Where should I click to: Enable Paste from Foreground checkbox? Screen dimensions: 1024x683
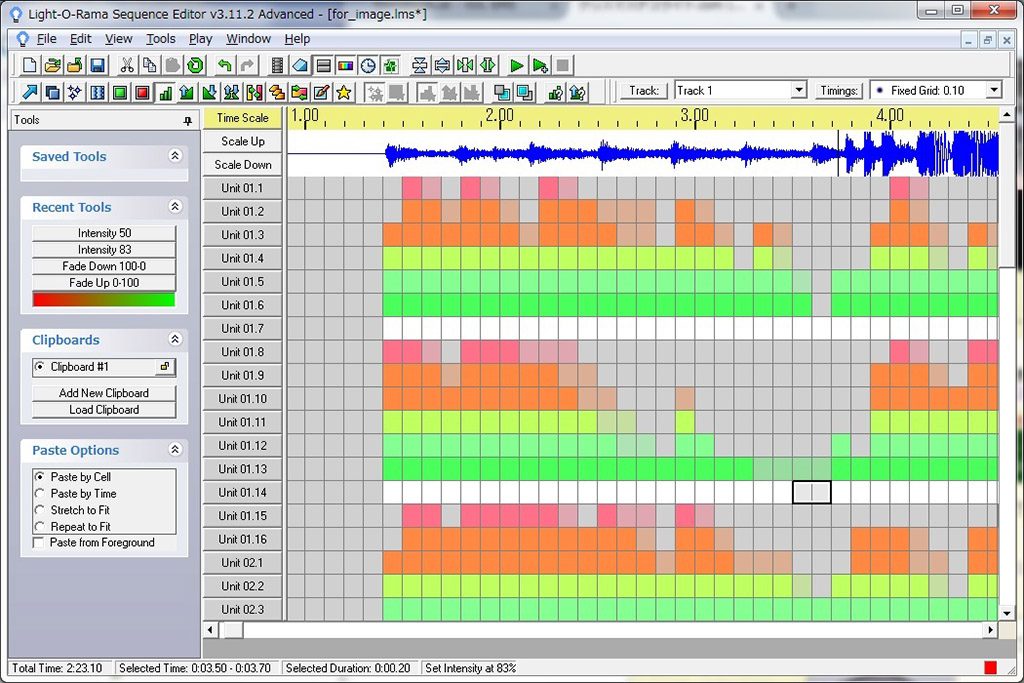click(x=40, y=543)
